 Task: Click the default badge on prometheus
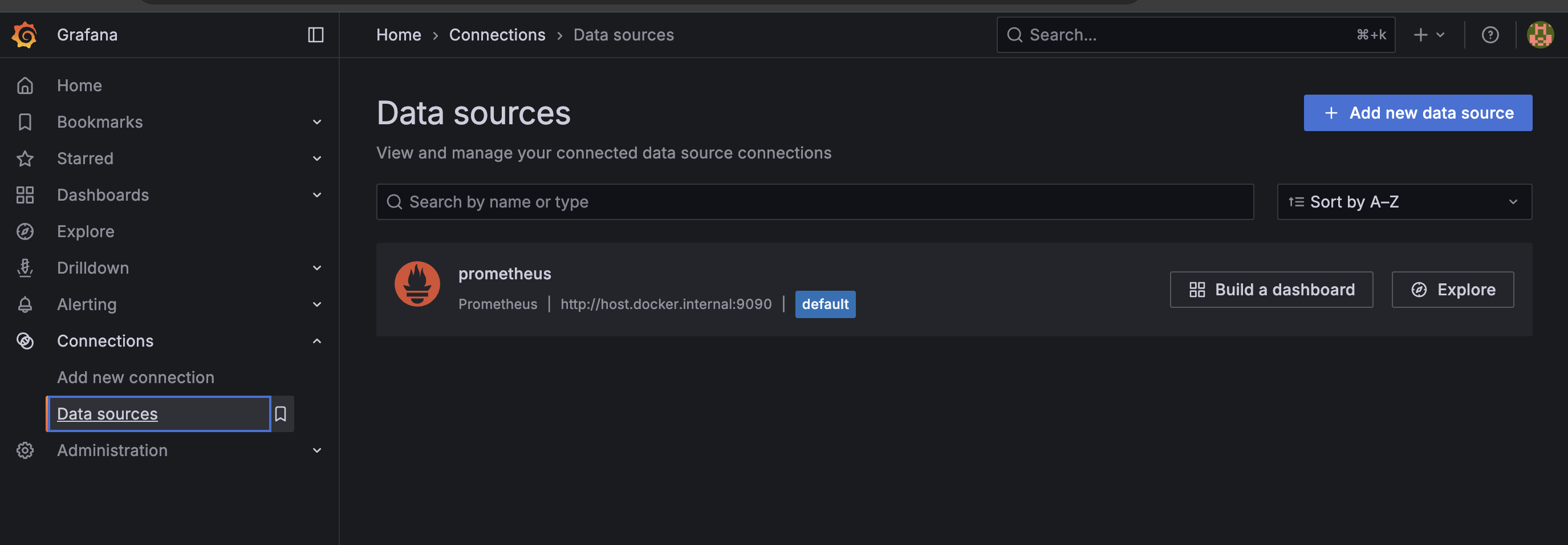[x=825, y=304]
